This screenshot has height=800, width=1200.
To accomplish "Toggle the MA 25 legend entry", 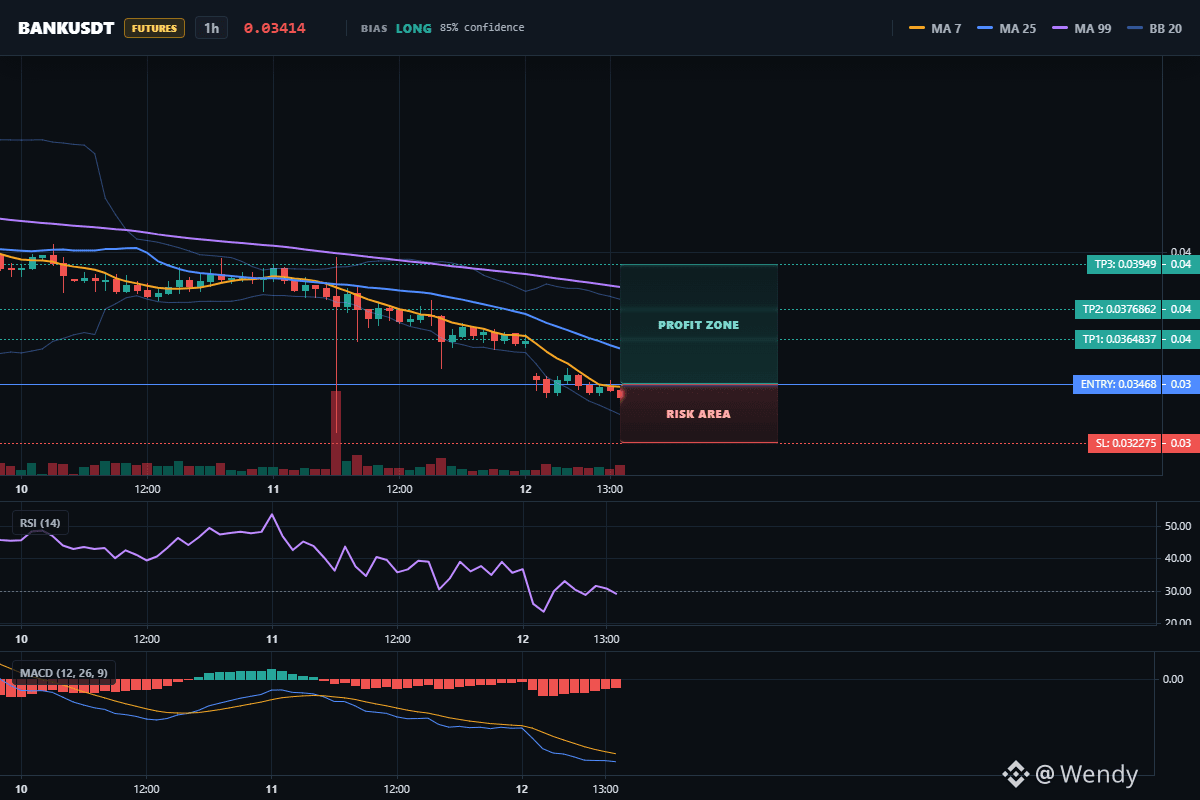I will click(x=1006, y=28).
